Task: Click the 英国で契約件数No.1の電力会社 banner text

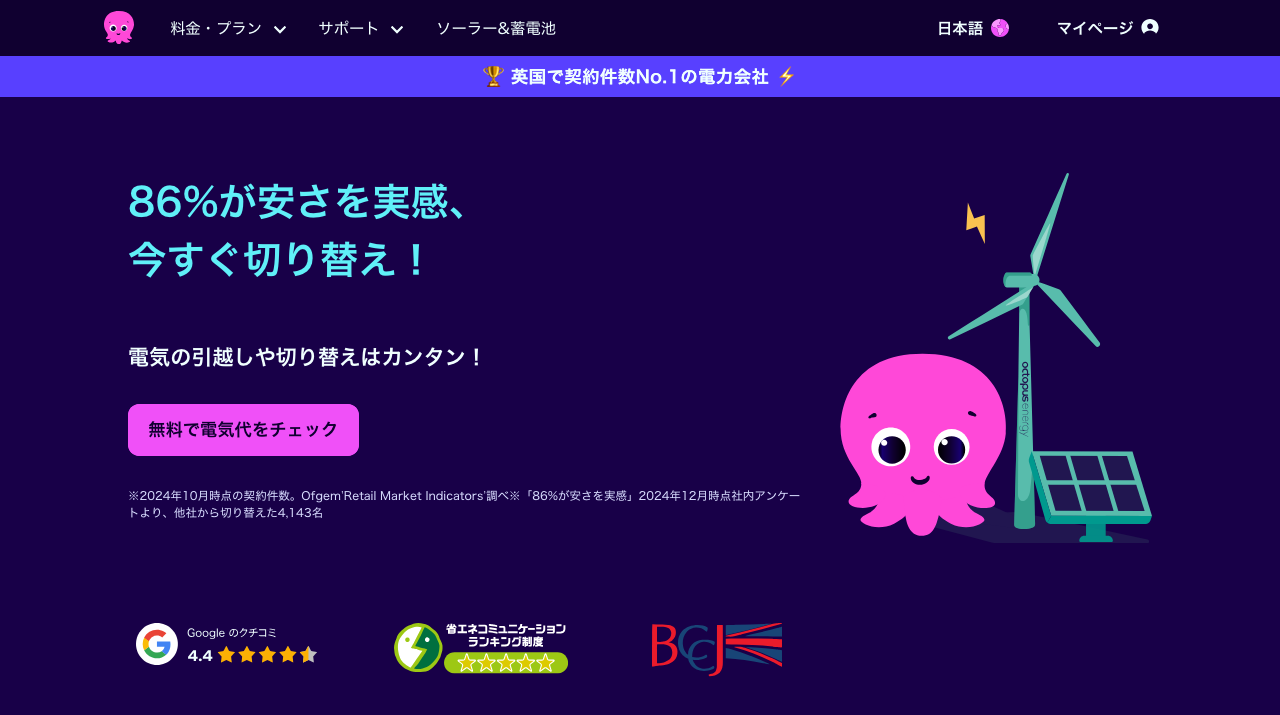Action: (640, 76)
